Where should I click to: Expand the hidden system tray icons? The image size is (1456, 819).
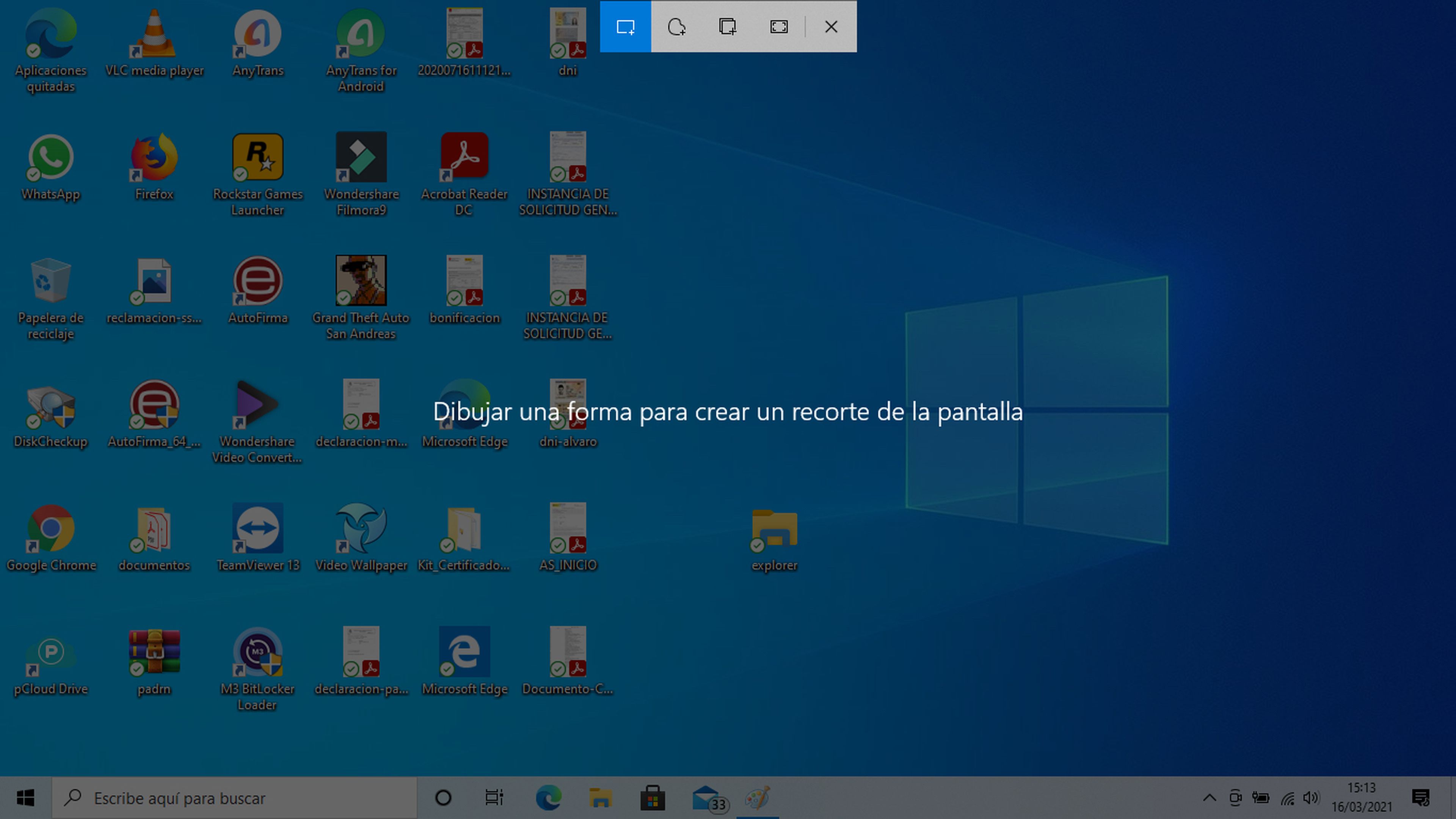[1209, 798]
